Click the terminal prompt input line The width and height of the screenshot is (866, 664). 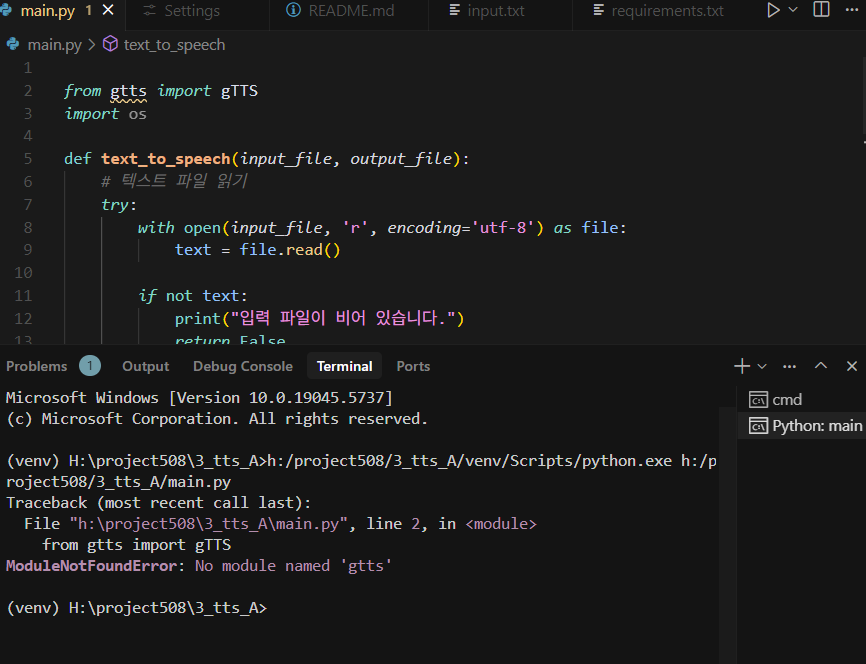136,608
